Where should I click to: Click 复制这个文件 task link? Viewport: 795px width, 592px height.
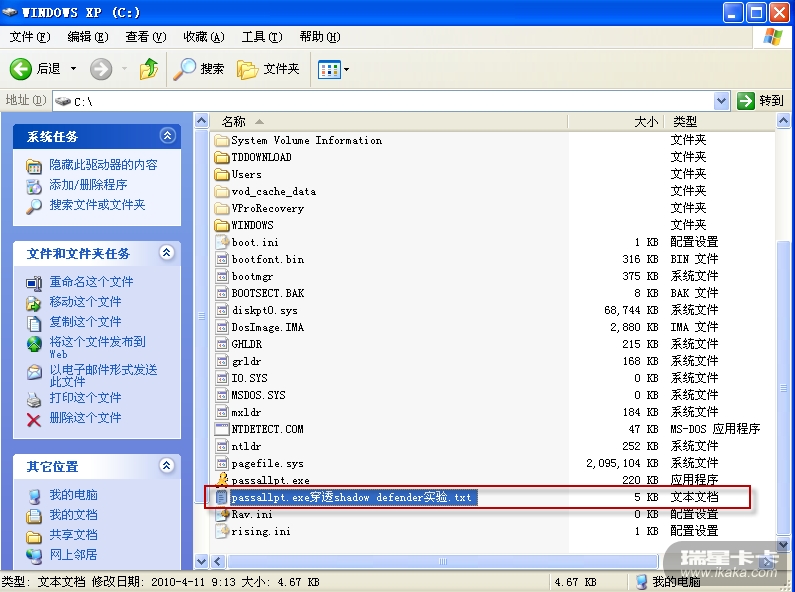point(85,322)
